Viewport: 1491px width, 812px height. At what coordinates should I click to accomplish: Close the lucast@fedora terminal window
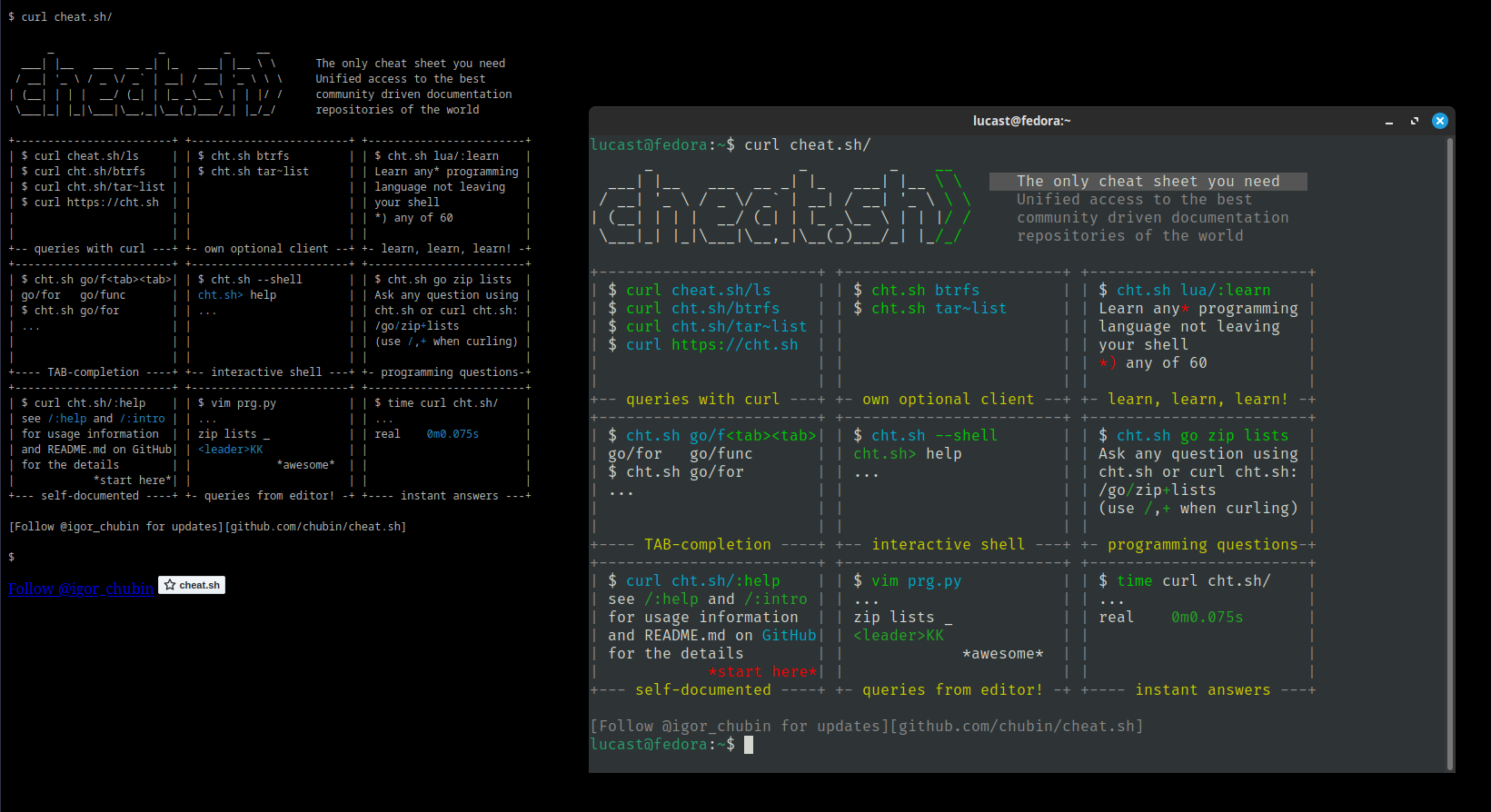(x=1439, y=121)
